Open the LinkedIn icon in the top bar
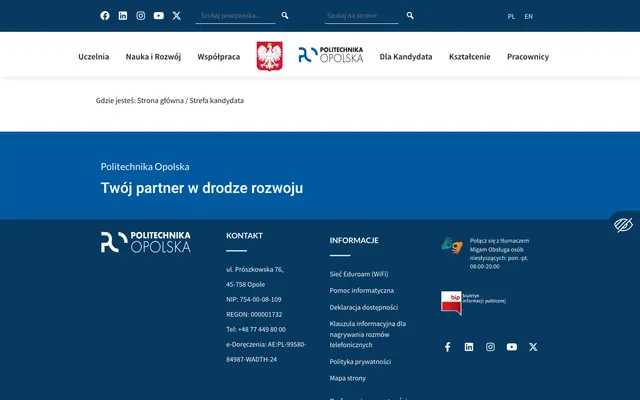The width and height of the screenshot is (640, 400). pyautogui.click(x=123, y=16)
